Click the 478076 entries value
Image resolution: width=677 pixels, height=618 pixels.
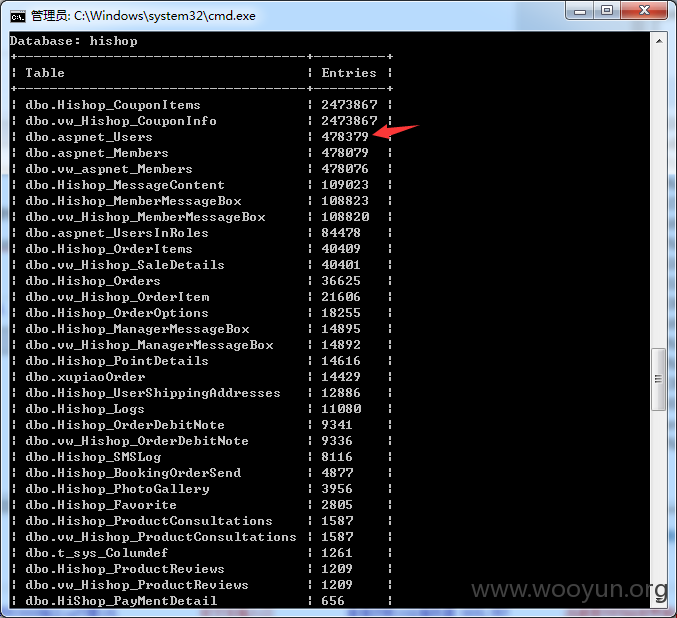click(x=345, y=169)
